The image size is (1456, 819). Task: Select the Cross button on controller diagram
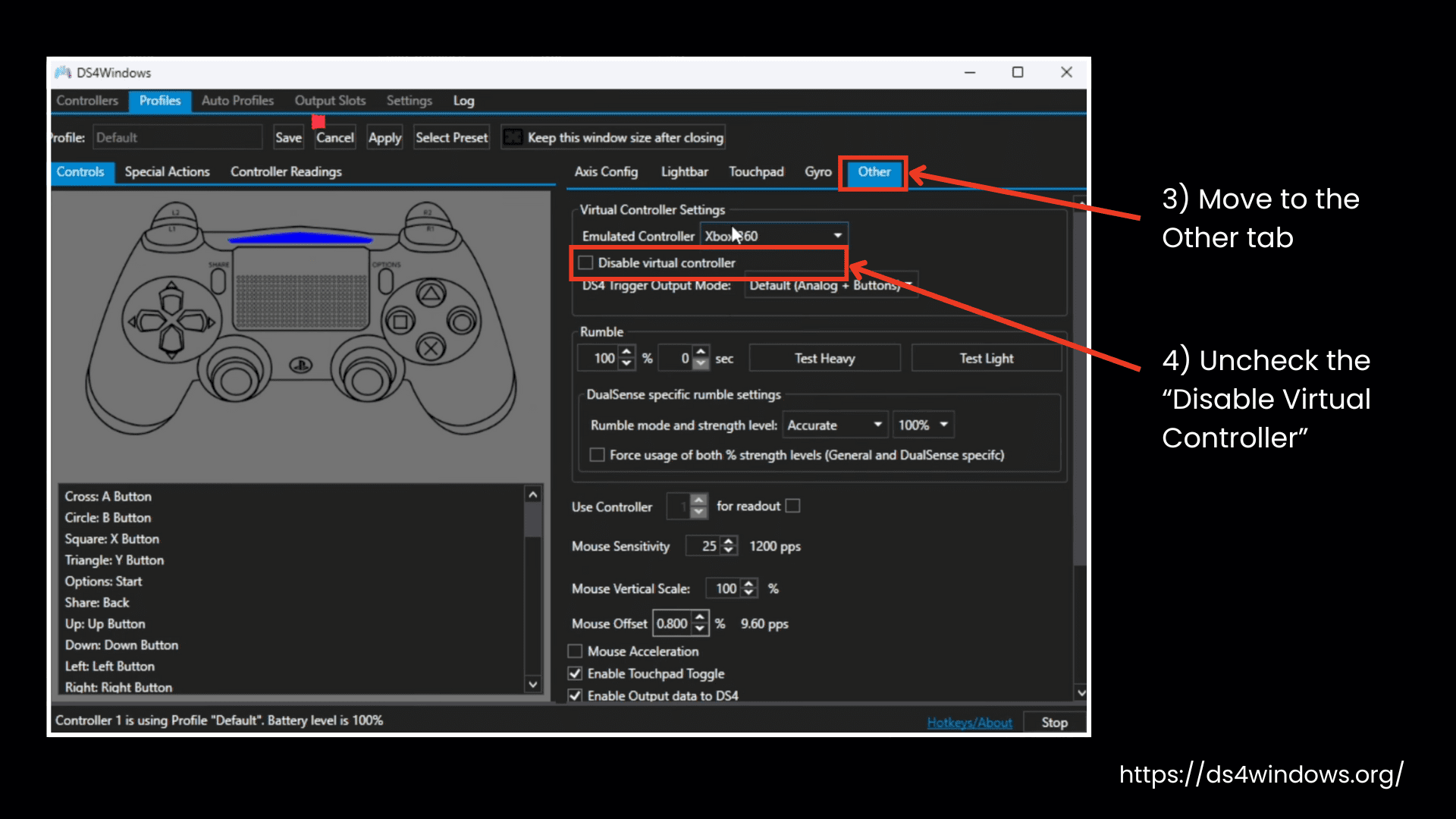point(431,348)
